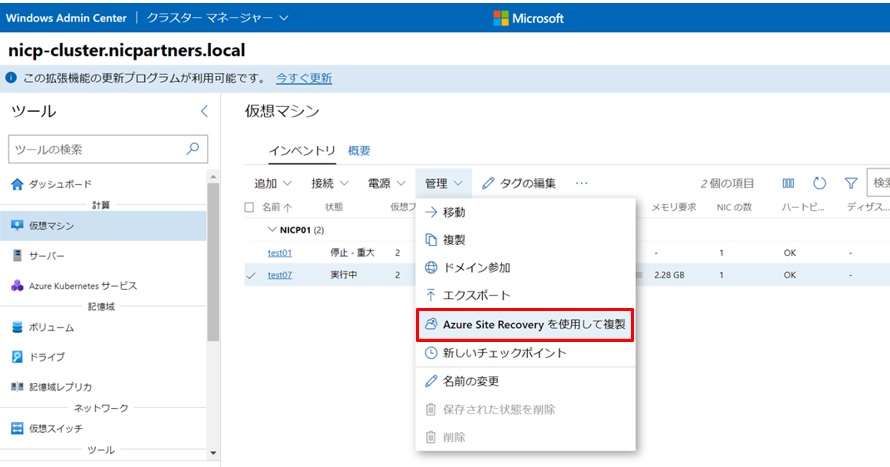Click the メモリ要求 column header

[x=674, y=207]
